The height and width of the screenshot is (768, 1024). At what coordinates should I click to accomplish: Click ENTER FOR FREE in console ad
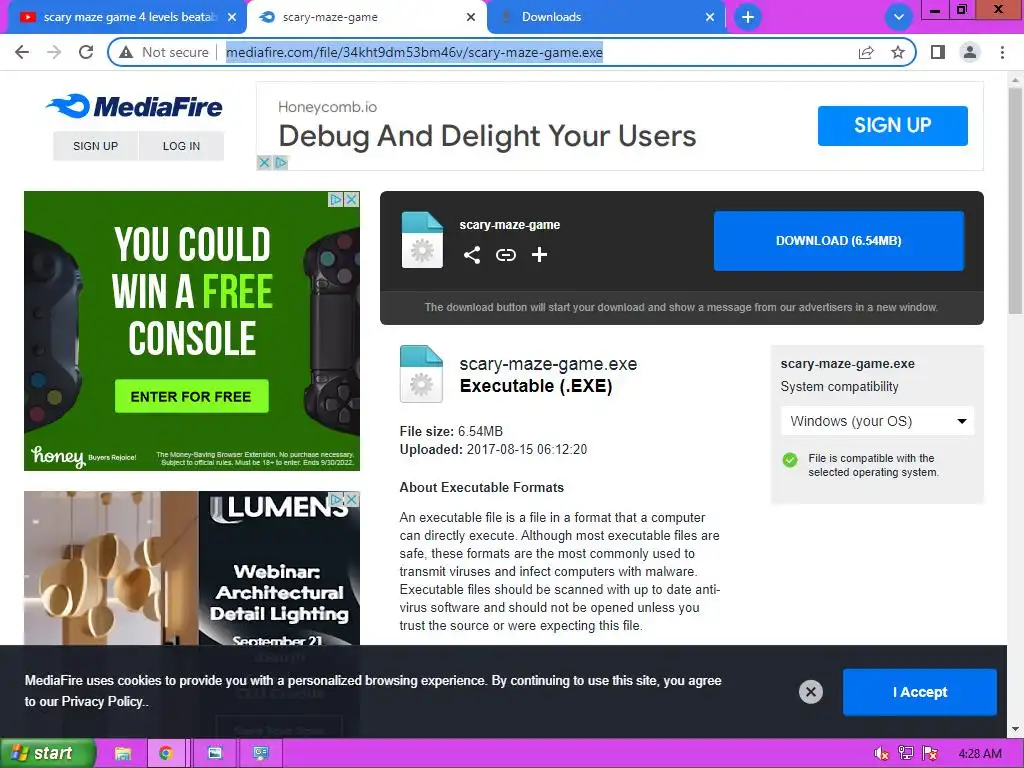pyautogui.click(x=191, y=396)
